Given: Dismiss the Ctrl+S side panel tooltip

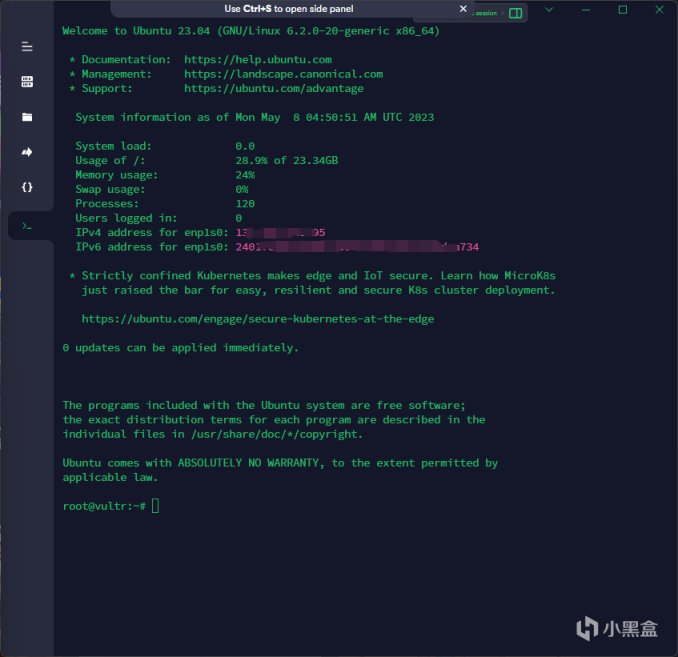Looking at the screenshot, I should pos(463,9).
